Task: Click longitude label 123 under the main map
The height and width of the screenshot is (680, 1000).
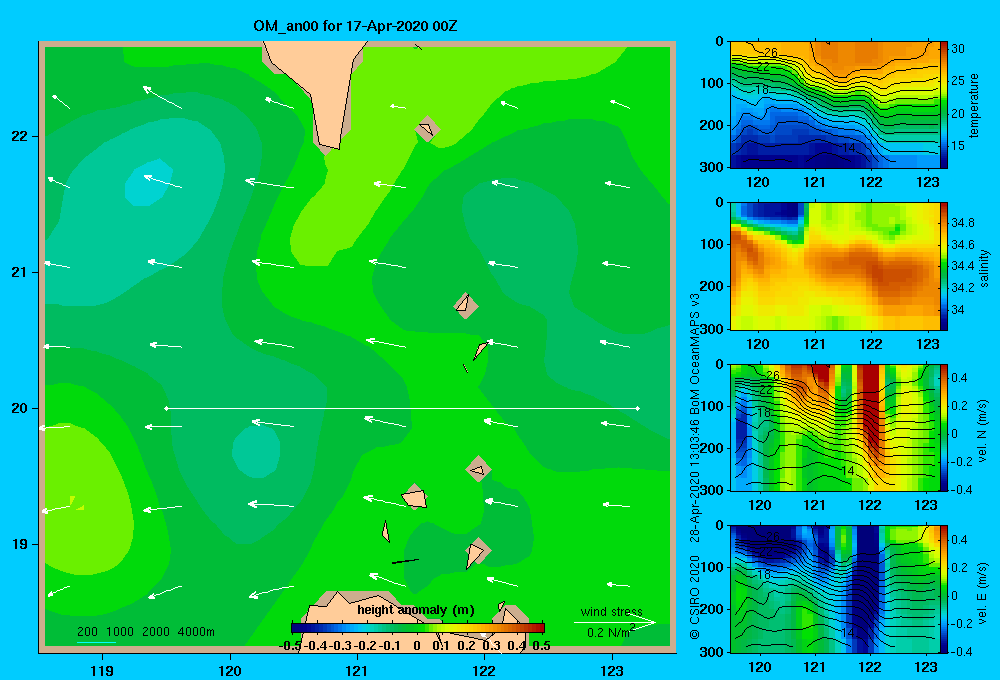Action: 612,670
